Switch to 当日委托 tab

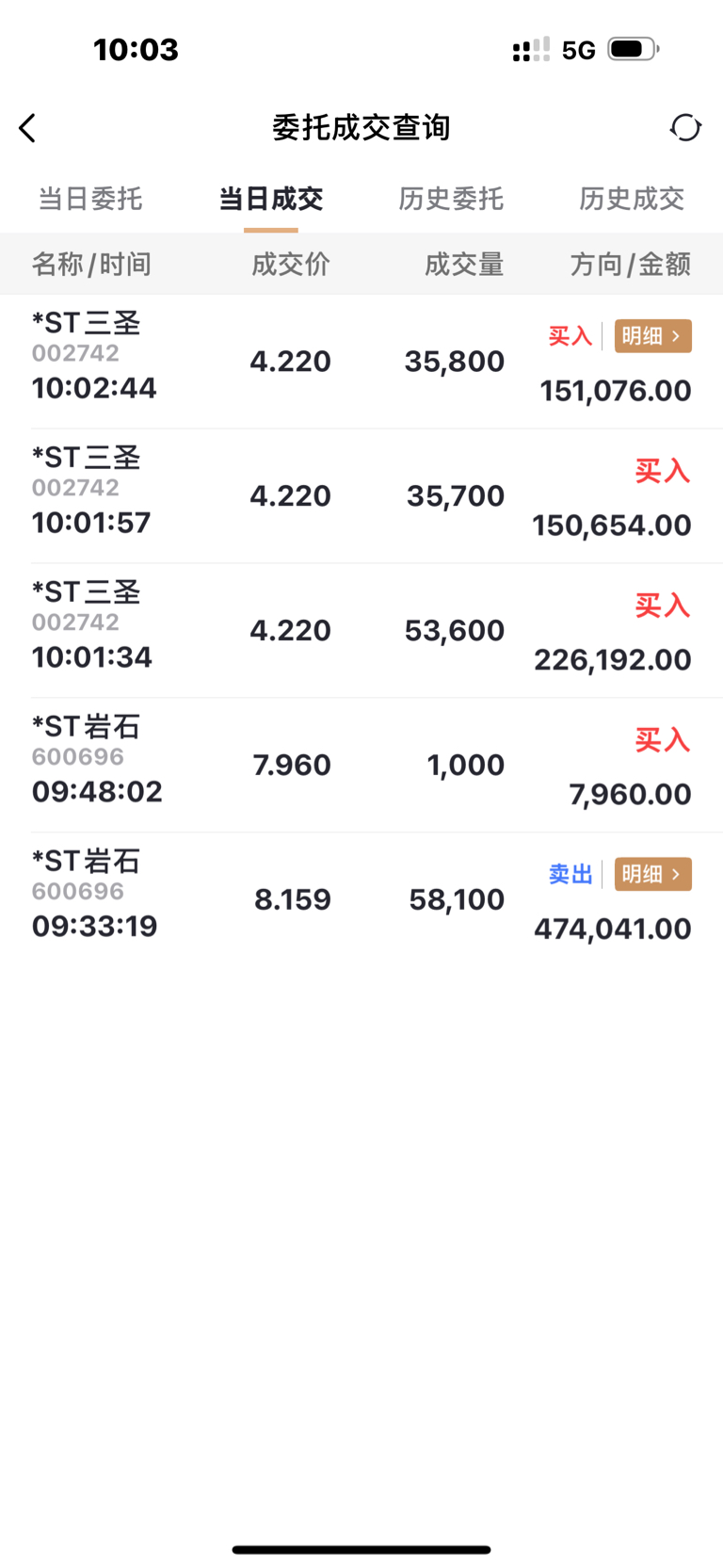(x=90, y=199)
